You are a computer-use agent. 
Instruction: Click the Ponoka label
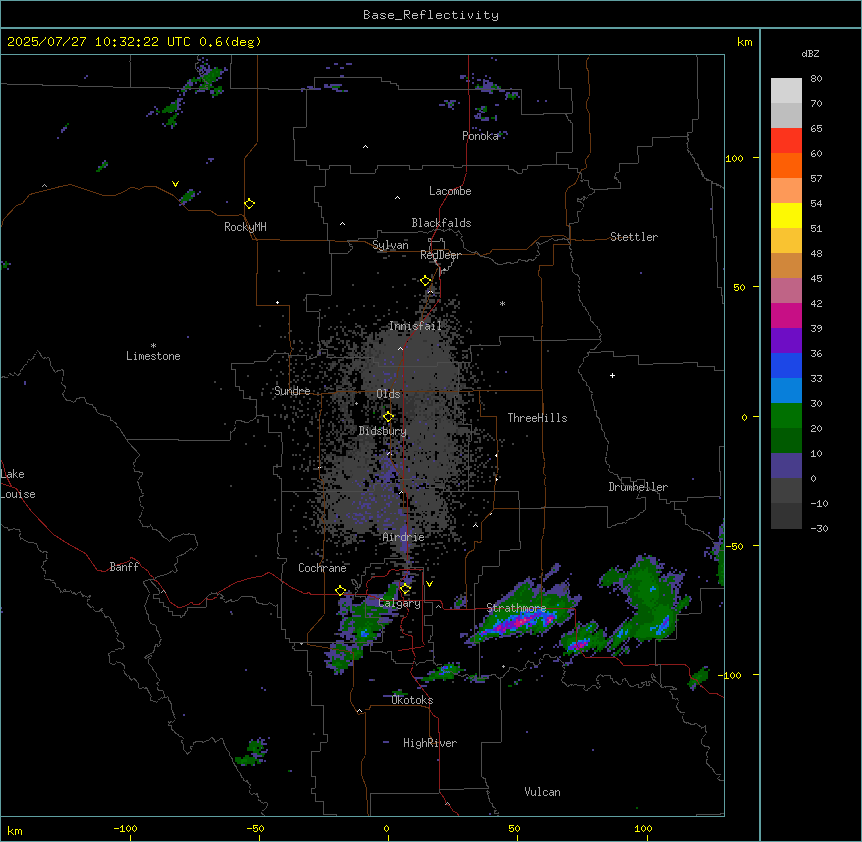click(x=480, y=136)
